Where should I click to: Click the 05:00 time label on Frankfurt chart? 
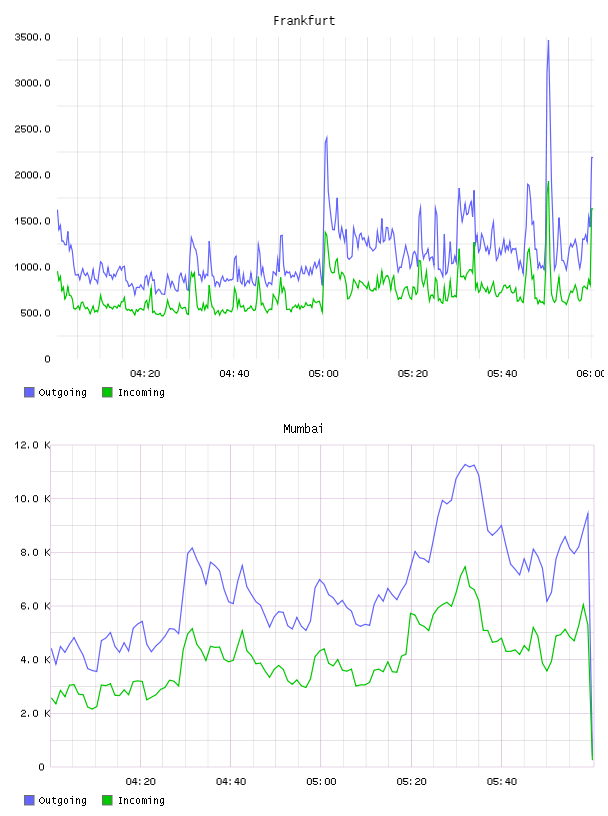point(323,373)
